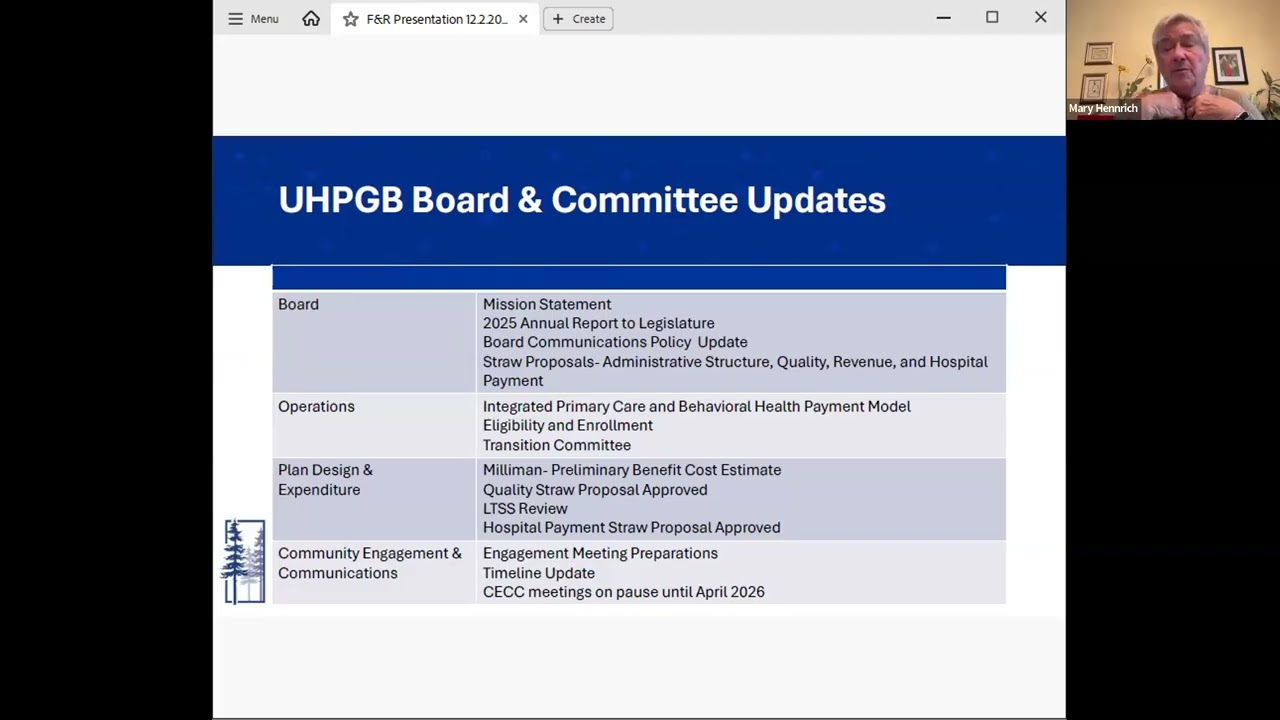Click the Mary Hennrich name label
Image resolution: width=1280 pixels, height=720 pixels.
tap(1103, 108)
